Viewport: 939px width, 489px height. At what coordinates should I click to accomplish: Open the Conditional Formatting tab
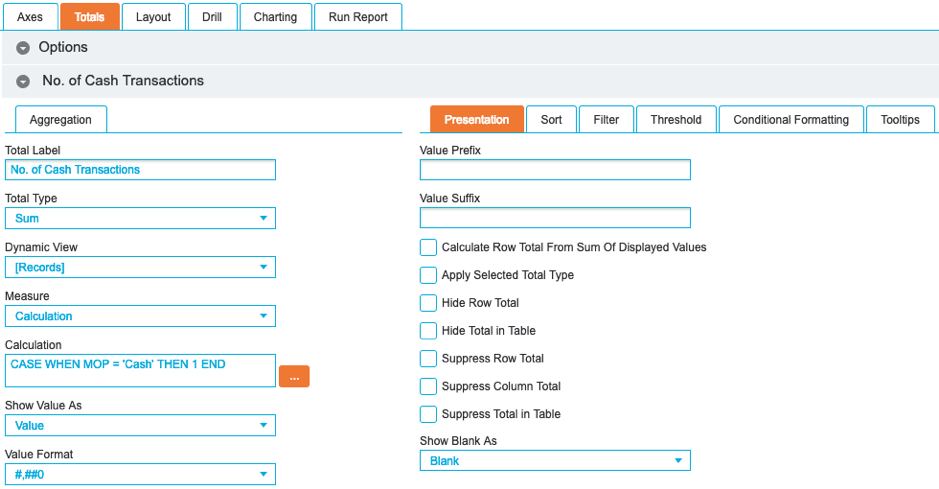[790, 120]
